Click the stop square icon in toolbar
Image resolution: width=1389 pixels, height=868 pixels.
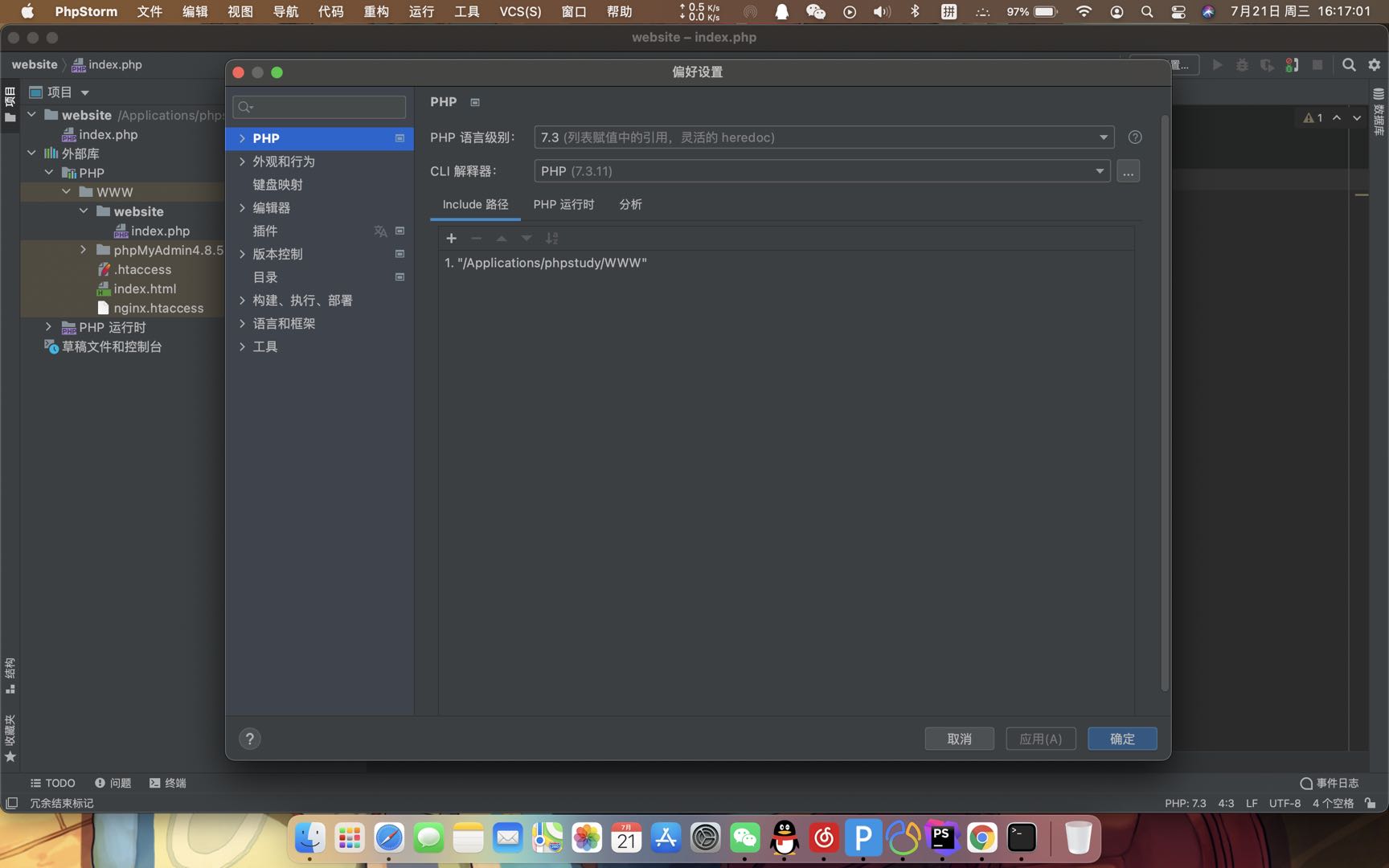(x=1317, y=65)
